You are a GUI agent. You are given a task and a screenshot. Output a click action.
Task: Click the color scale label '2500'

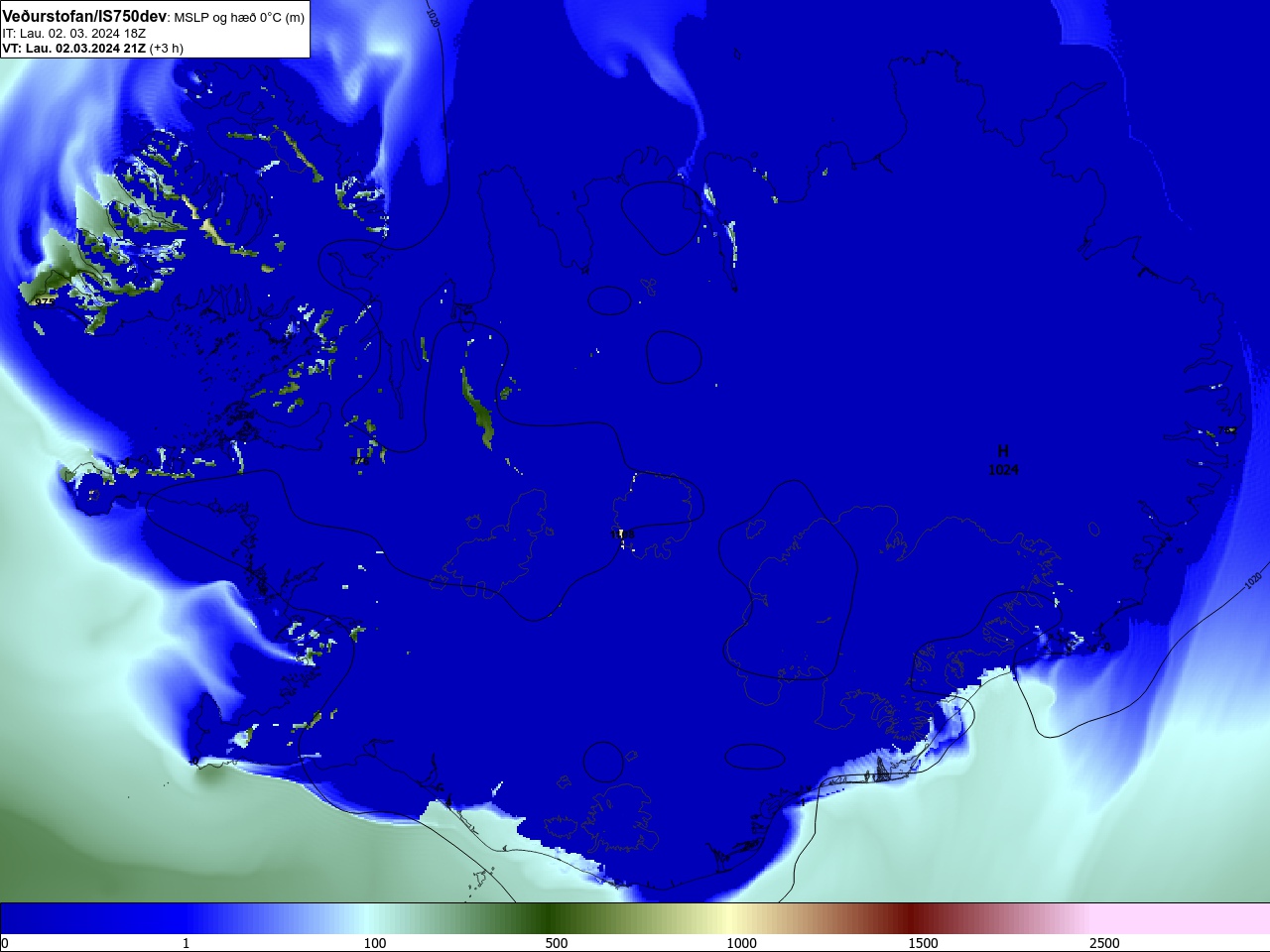(x=1104, y=943)
